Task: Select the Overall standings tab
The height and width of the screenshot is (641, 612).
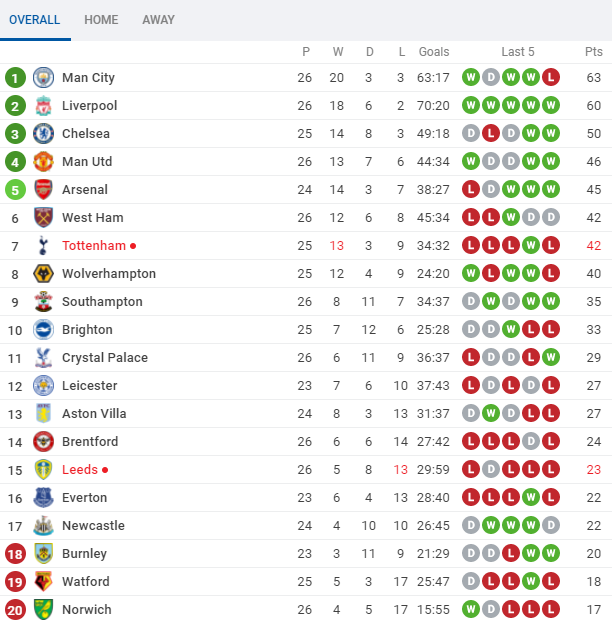Action: (x=35, y=20)
